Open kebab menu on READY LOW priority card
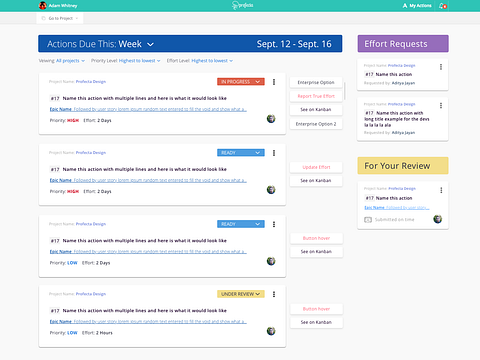480x360 pixels. point(274,224)
